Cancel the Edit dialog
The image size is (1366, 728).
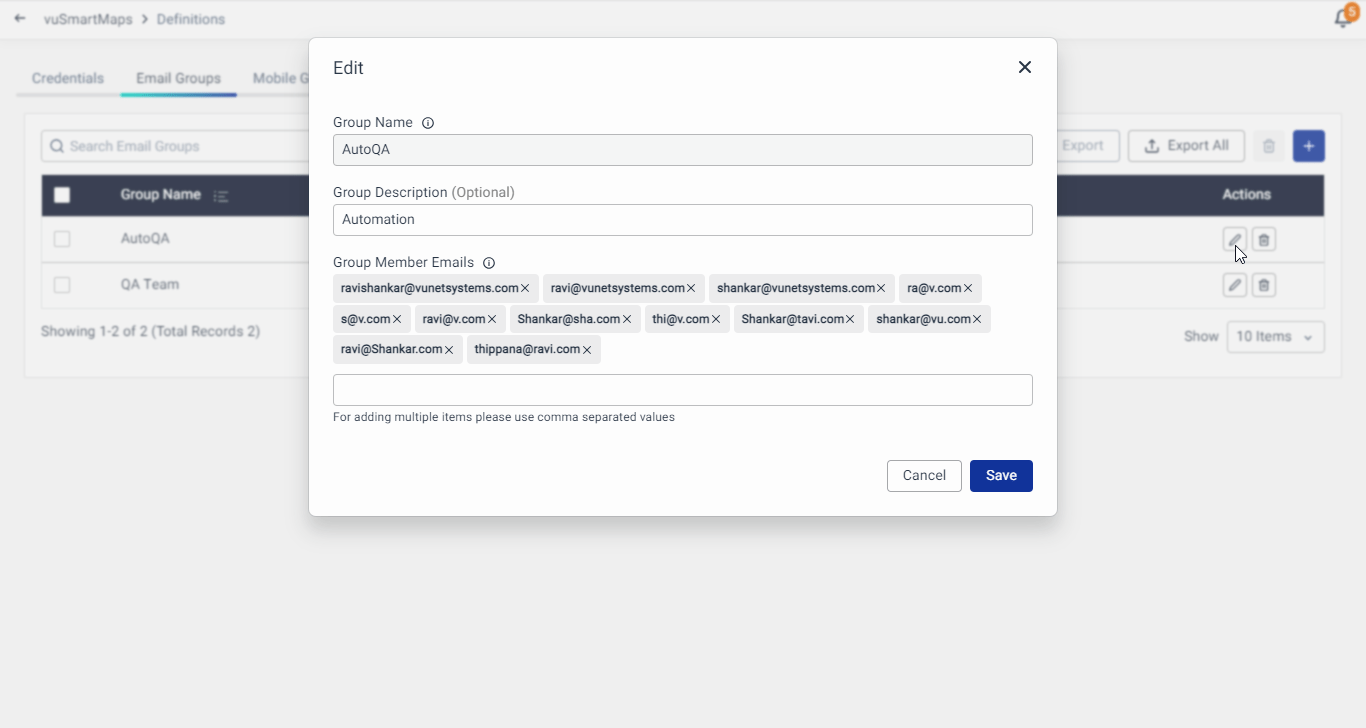pyautogui.click(x=923, y=476)
